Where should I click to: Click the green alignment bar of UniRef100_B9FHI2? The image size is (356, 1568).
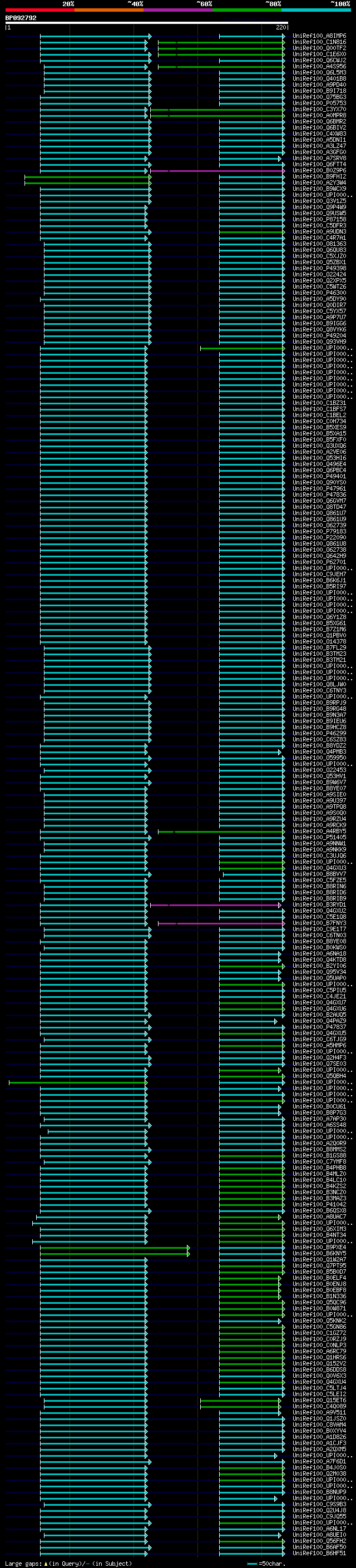(88, 177)
